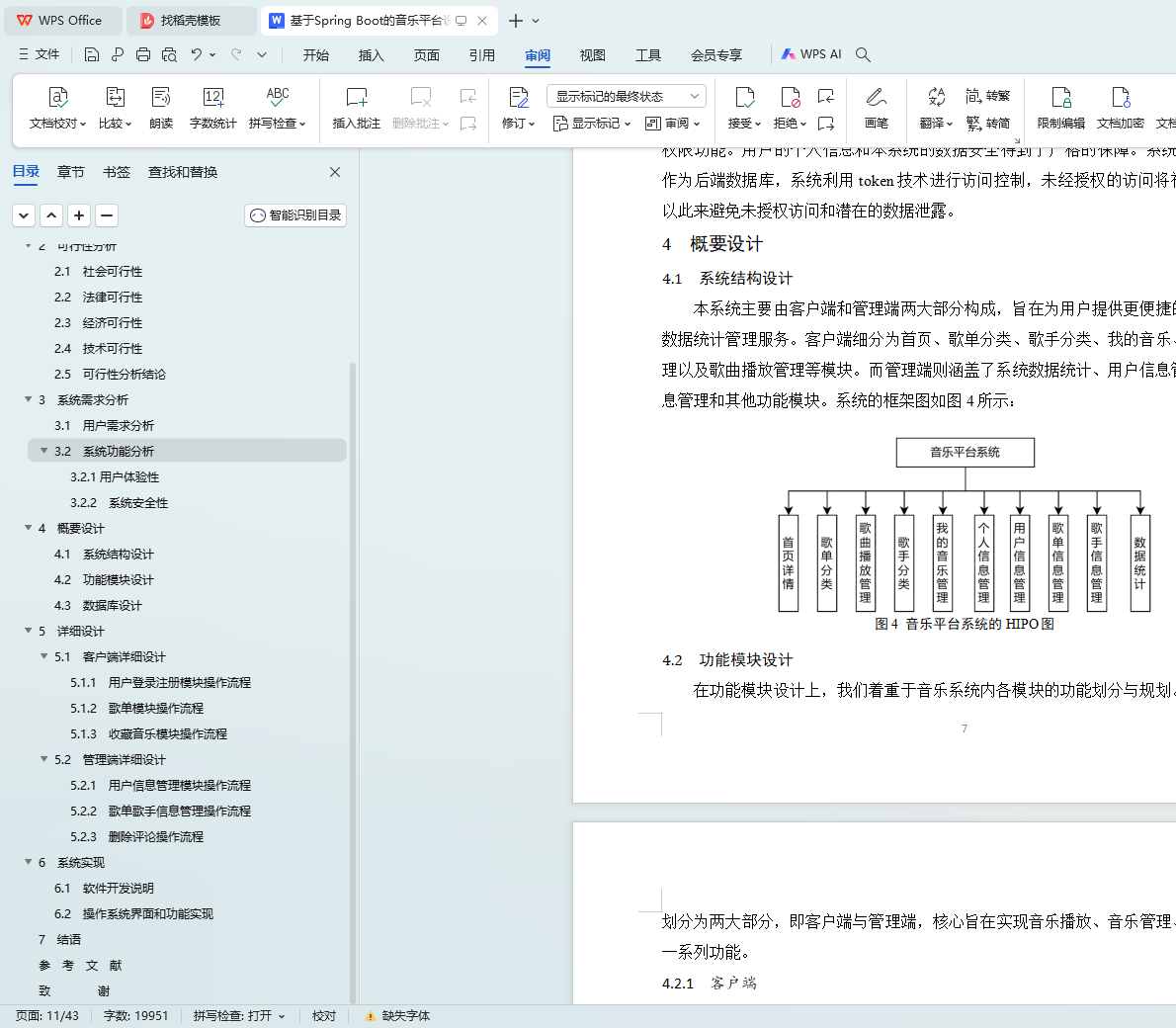Open 字数统计 word count
The width and height of the screenshot is (1176, 1028).
213,108
